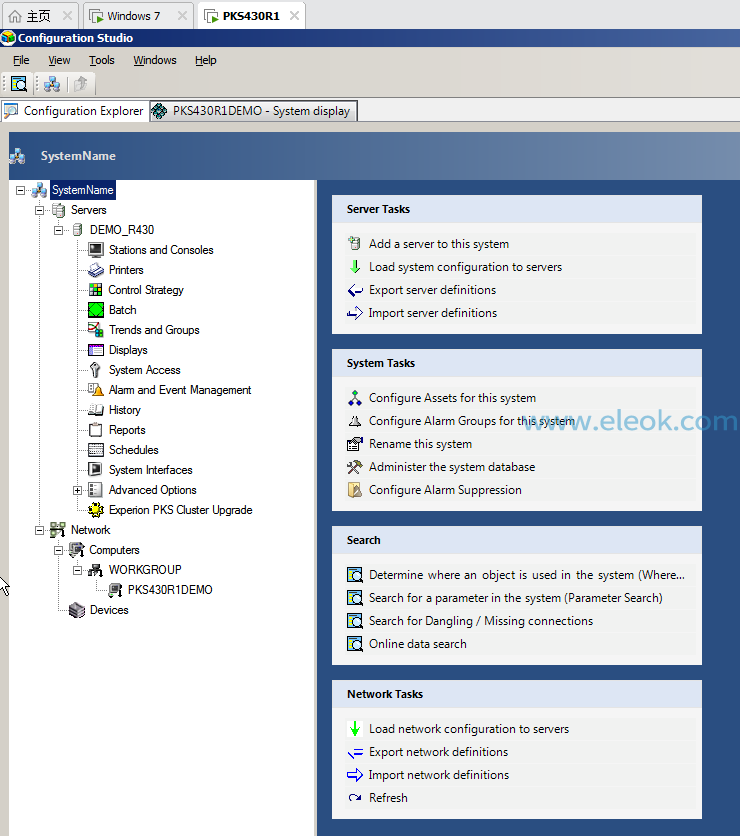
Task: Click Rename this system link
Action: [x=420, y=444]
